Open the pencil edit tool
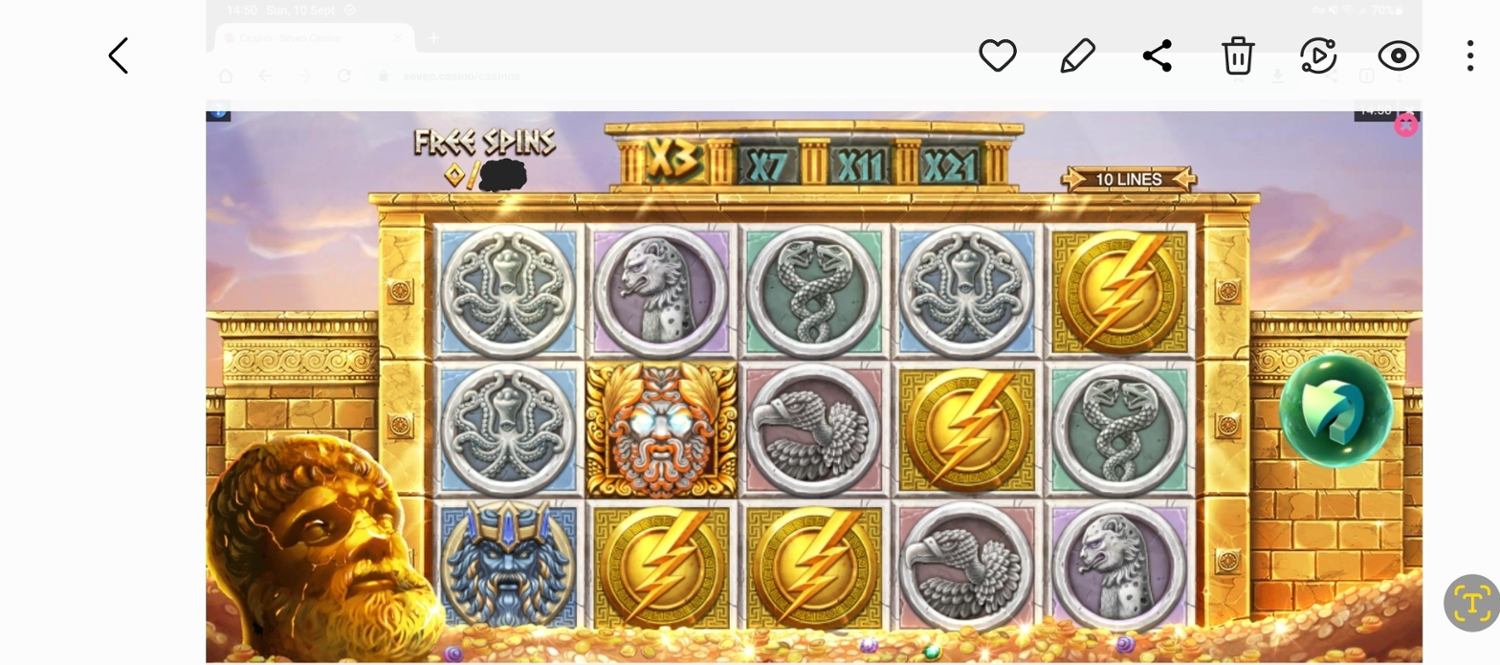The width and height of the screenshot is (1500, 665). point(1077,56)
